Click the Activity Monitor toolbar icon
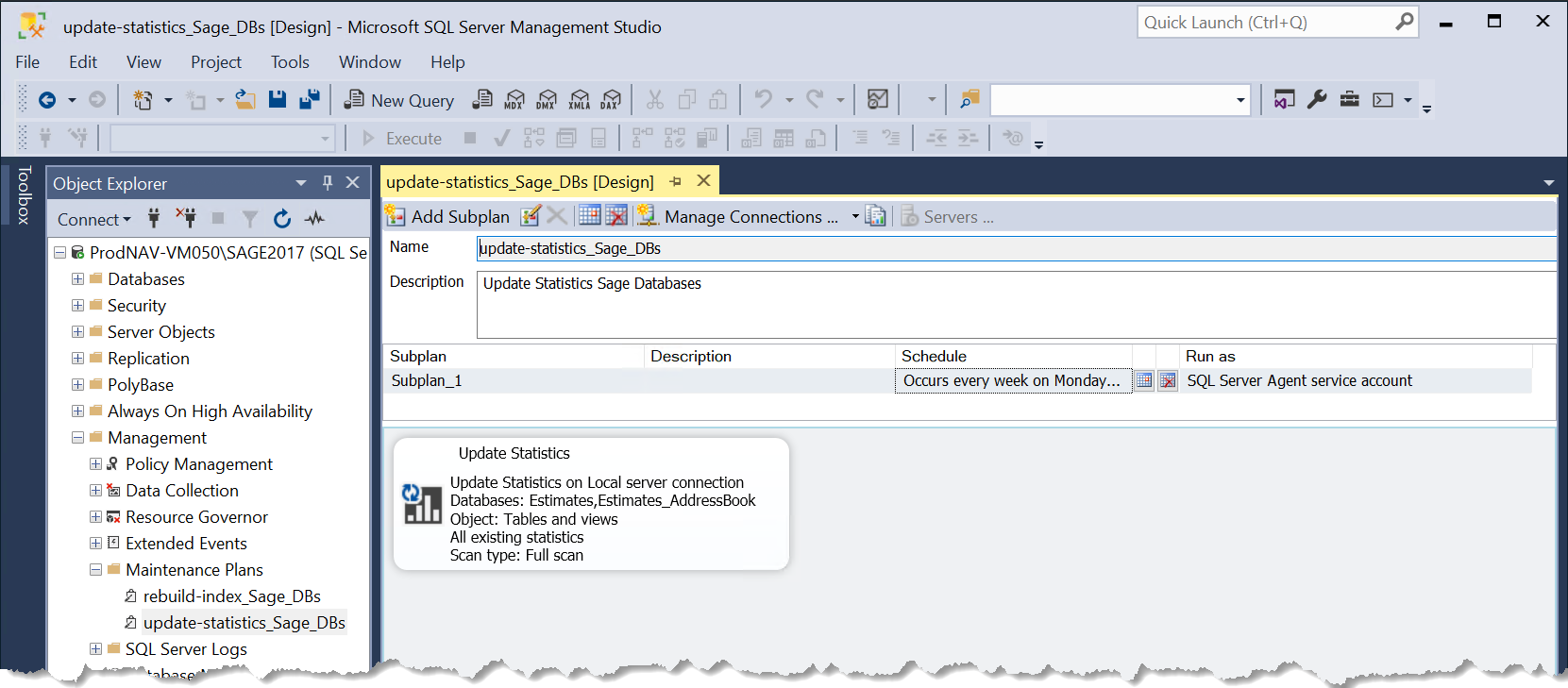Viewport: 1568px width, 688px height. tap(878, 99)
